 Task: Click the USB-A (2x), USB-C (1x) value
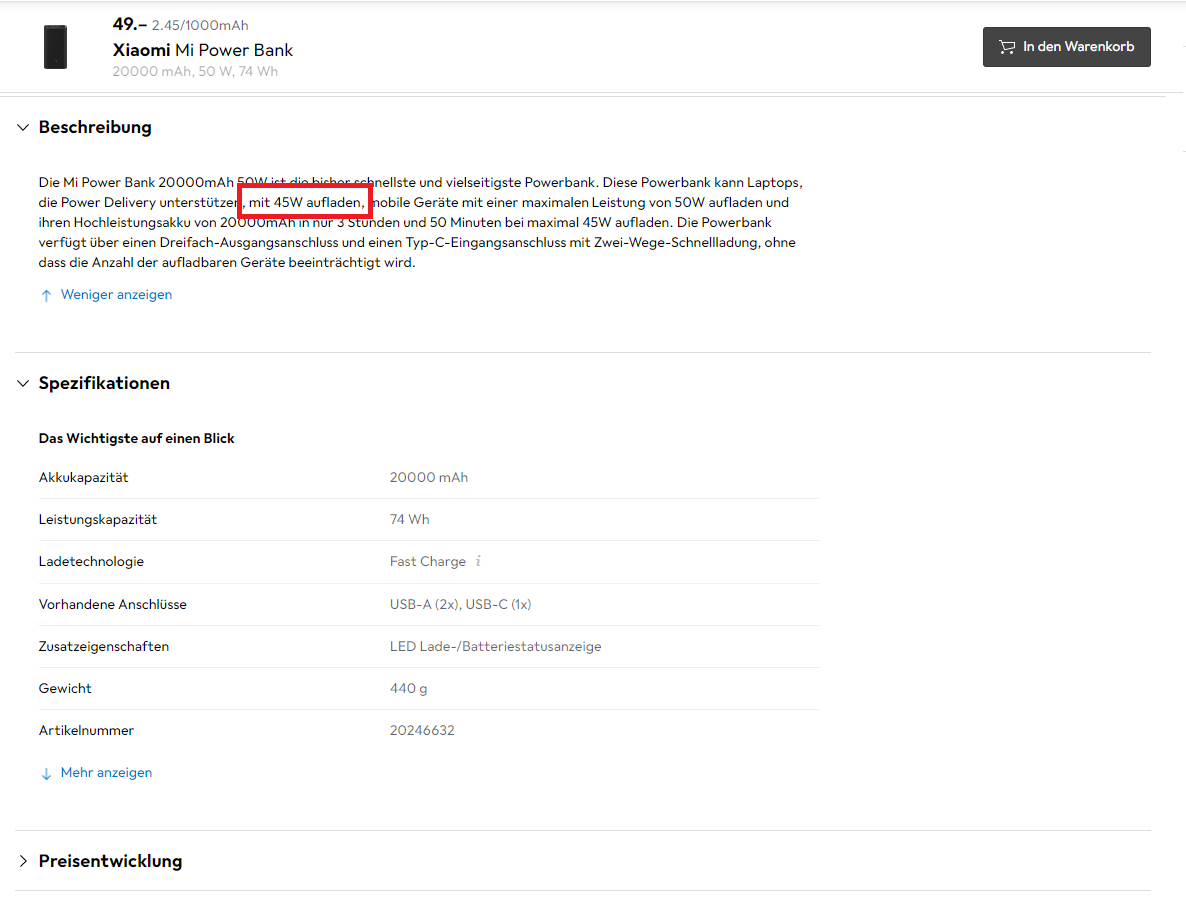(x=461, y=604)
